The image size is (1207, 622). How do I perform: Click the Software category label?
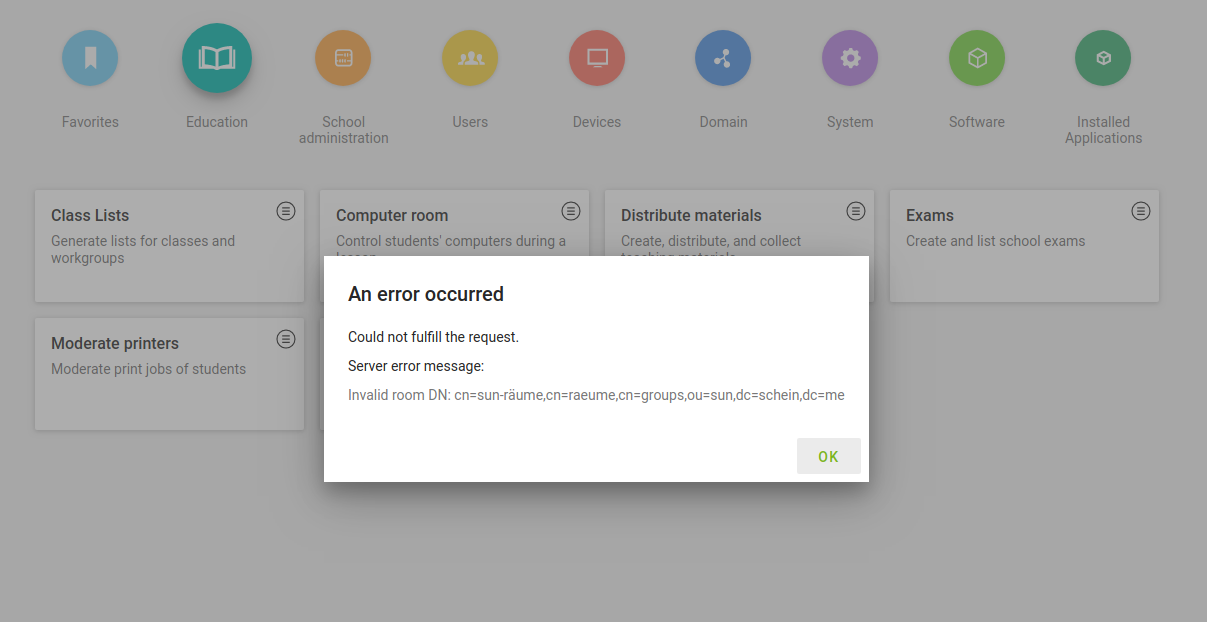coord(977,122)
